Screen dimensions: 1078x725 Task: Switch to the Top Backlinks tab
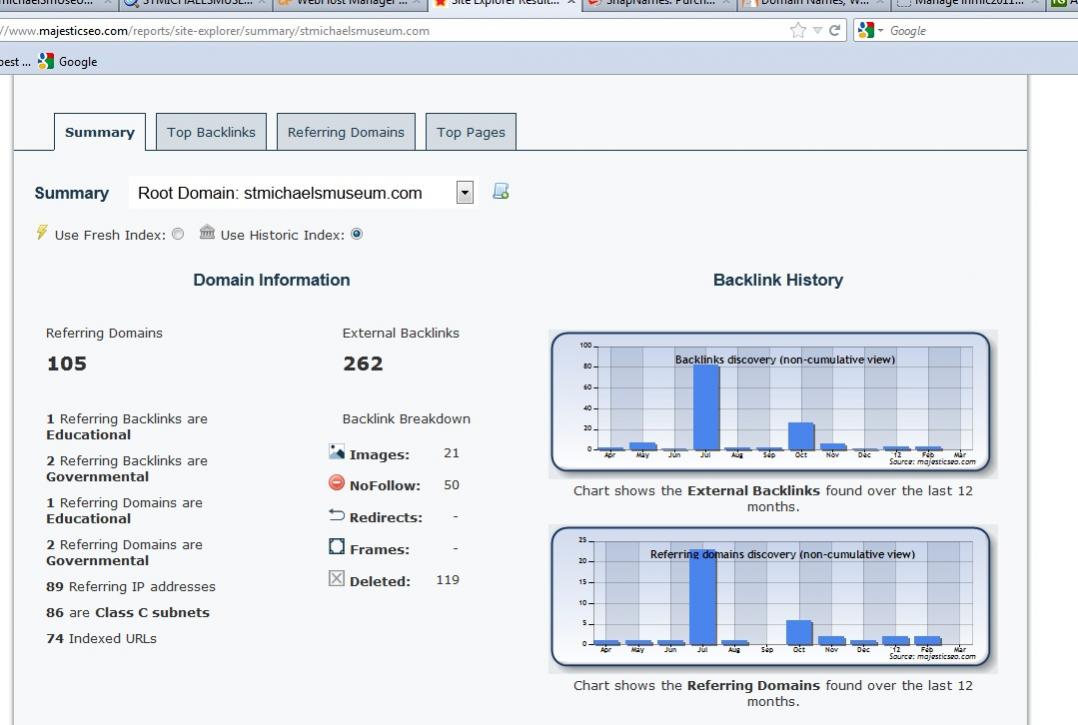click(x=211, y=132)
